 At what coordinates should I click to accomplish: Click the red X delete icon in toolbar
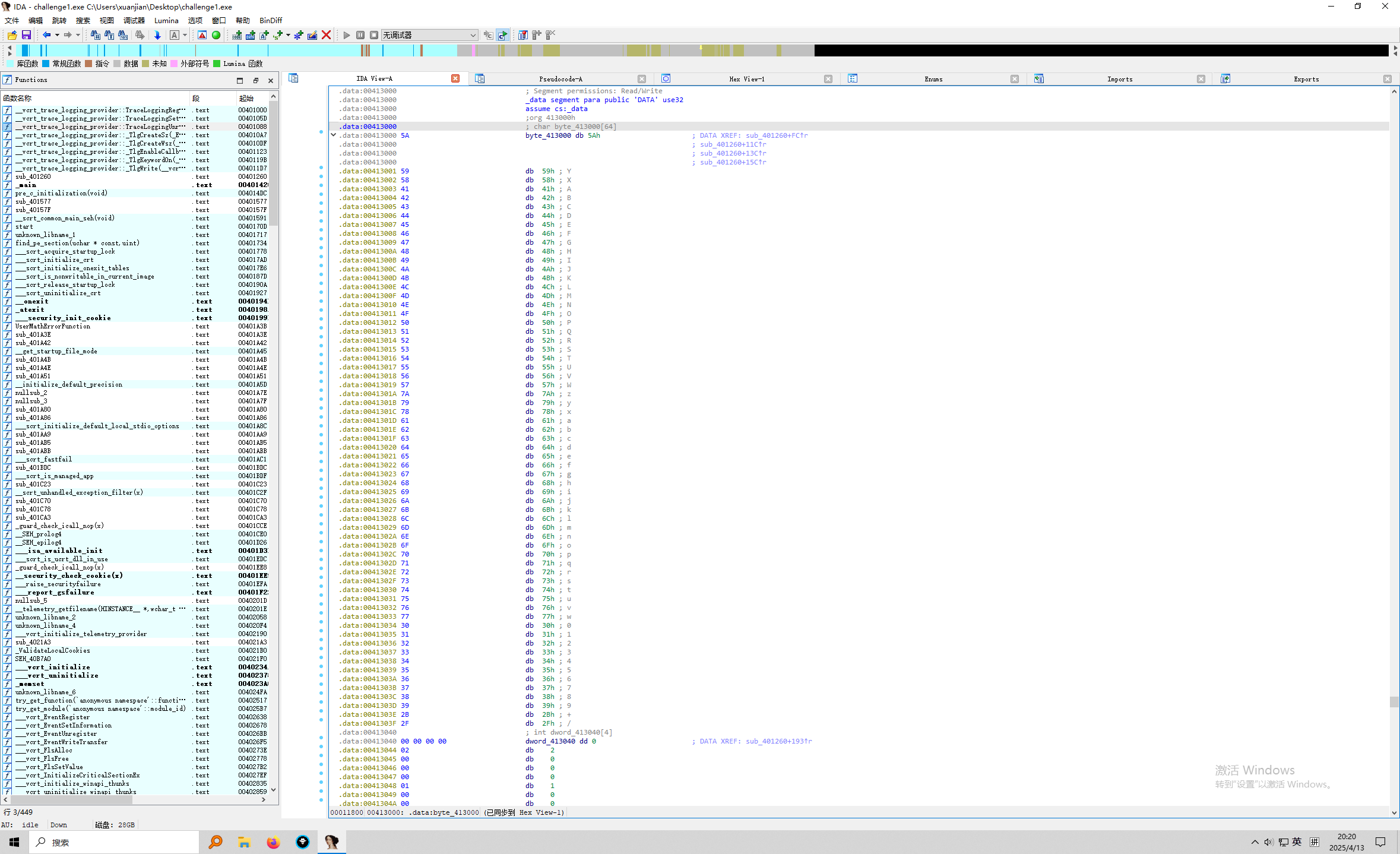(326, 35)
